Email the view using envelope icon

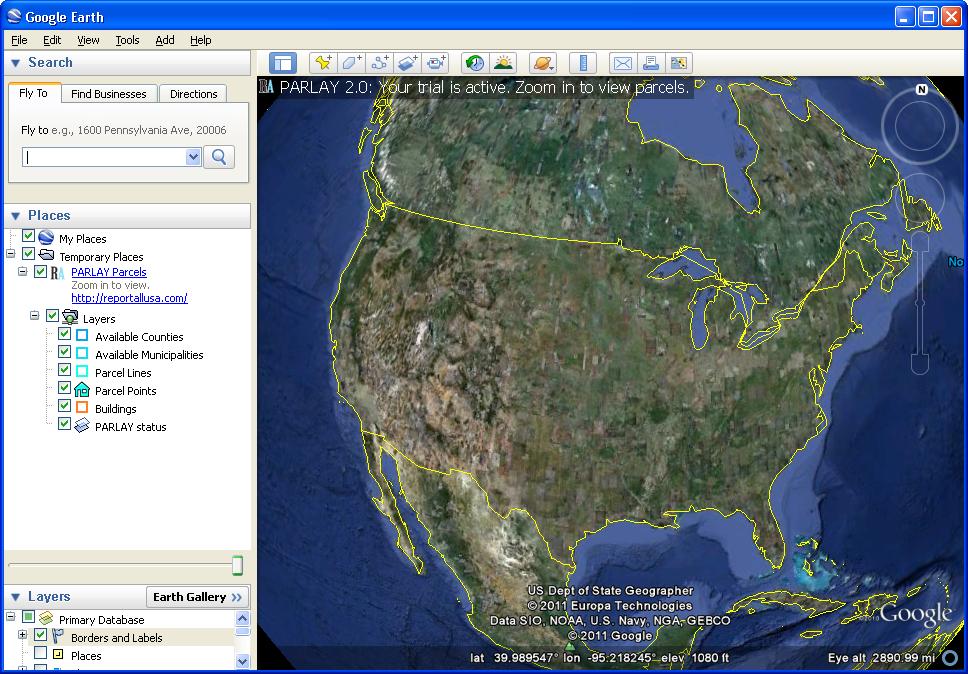point(623,63)
